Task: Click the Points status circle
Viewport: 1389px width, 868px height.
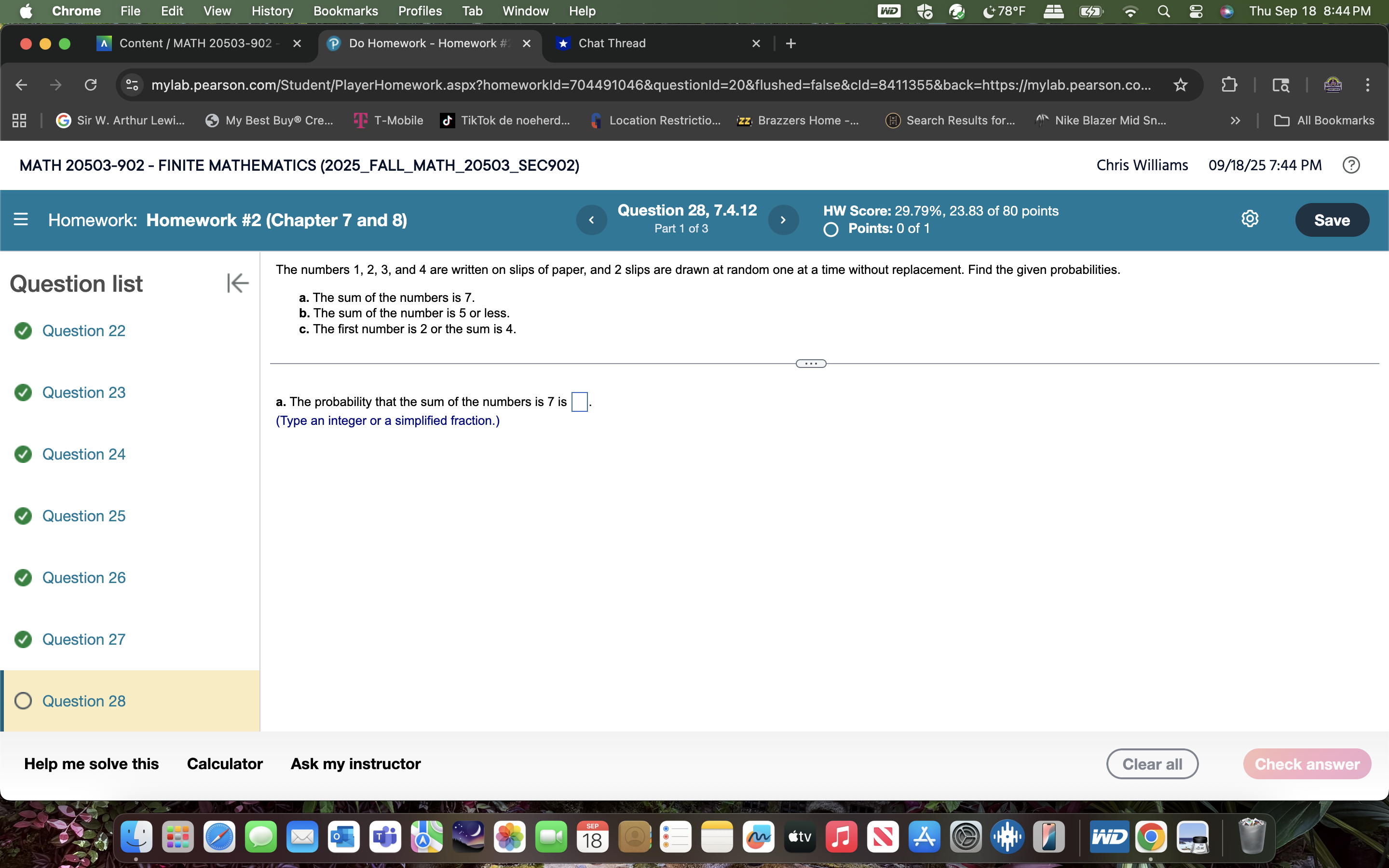Action: [x=831, y=229]
